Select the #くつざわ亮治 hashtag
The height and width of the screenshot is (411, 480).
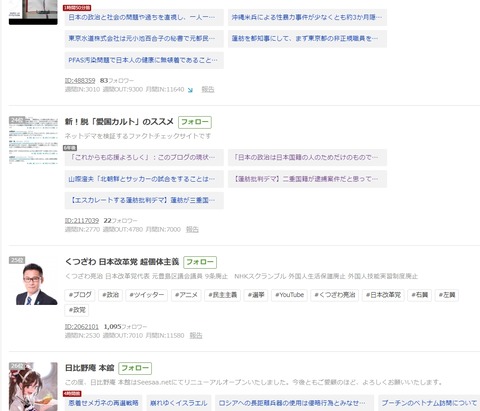click(x=335, y=295)
